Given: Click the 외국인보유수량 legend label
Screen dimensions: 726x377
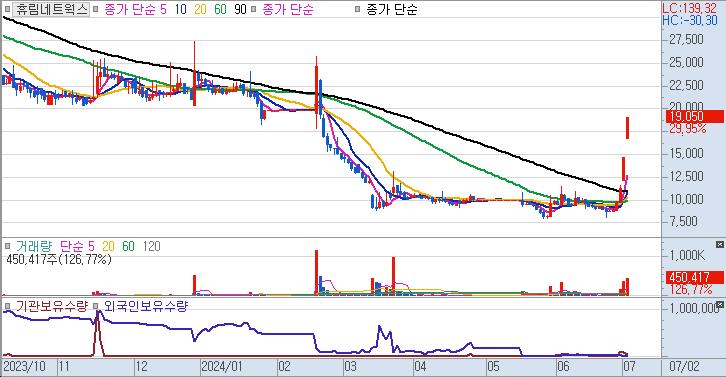Looking at the screenshot, I should coord(145,306).
